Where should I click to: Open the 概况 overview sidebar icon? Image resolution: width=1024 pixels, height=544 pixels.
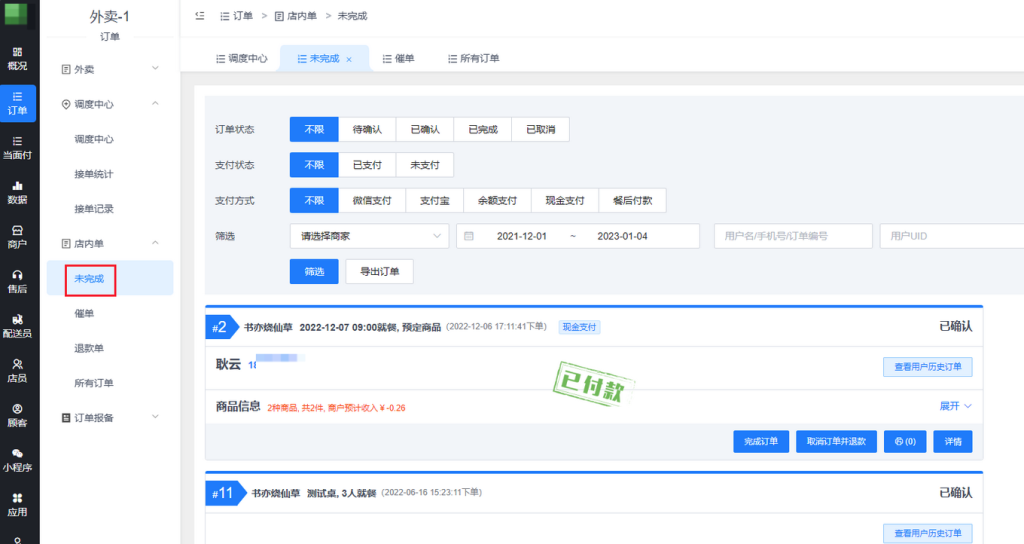[x=17, y=58]
